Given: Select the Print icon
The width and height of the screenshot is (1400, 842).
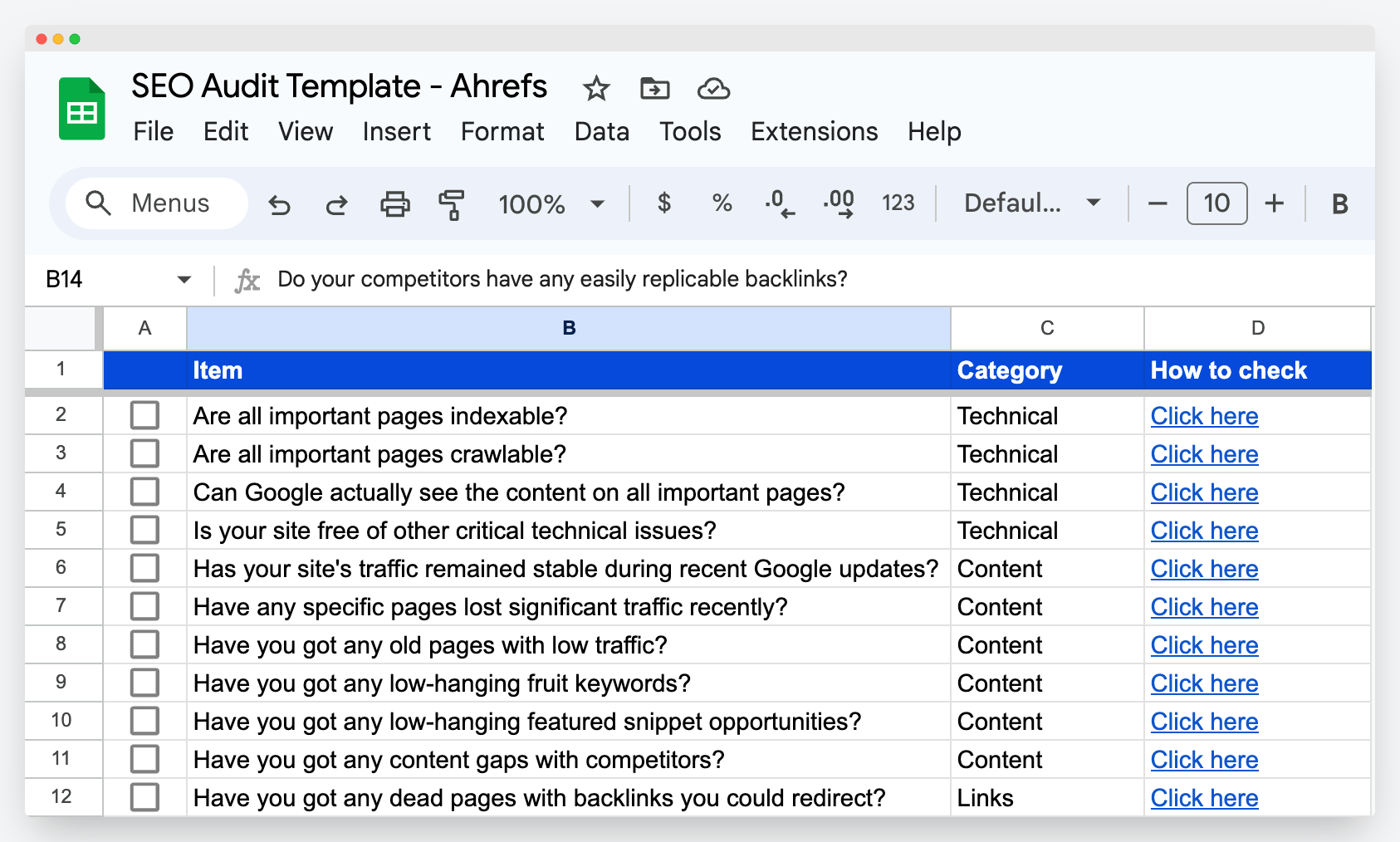Looking at the screenshot, I should pos(395,203).
